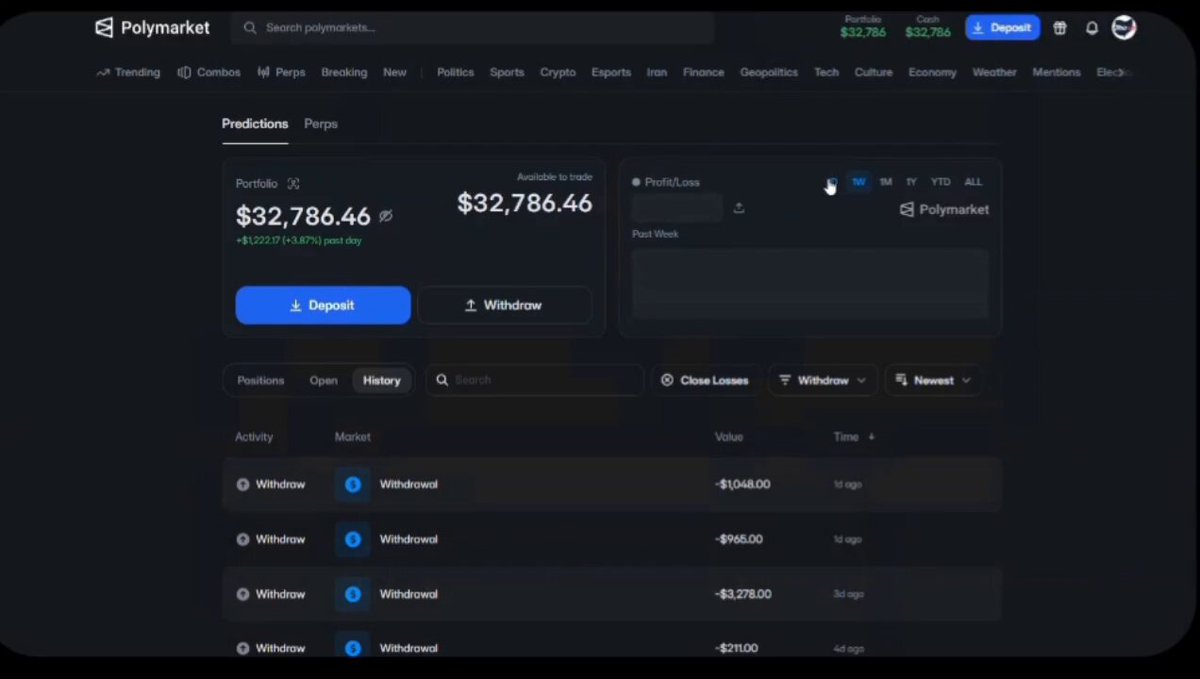Click the Withdraw button beside the large Deposit

[x=505, y=305]
